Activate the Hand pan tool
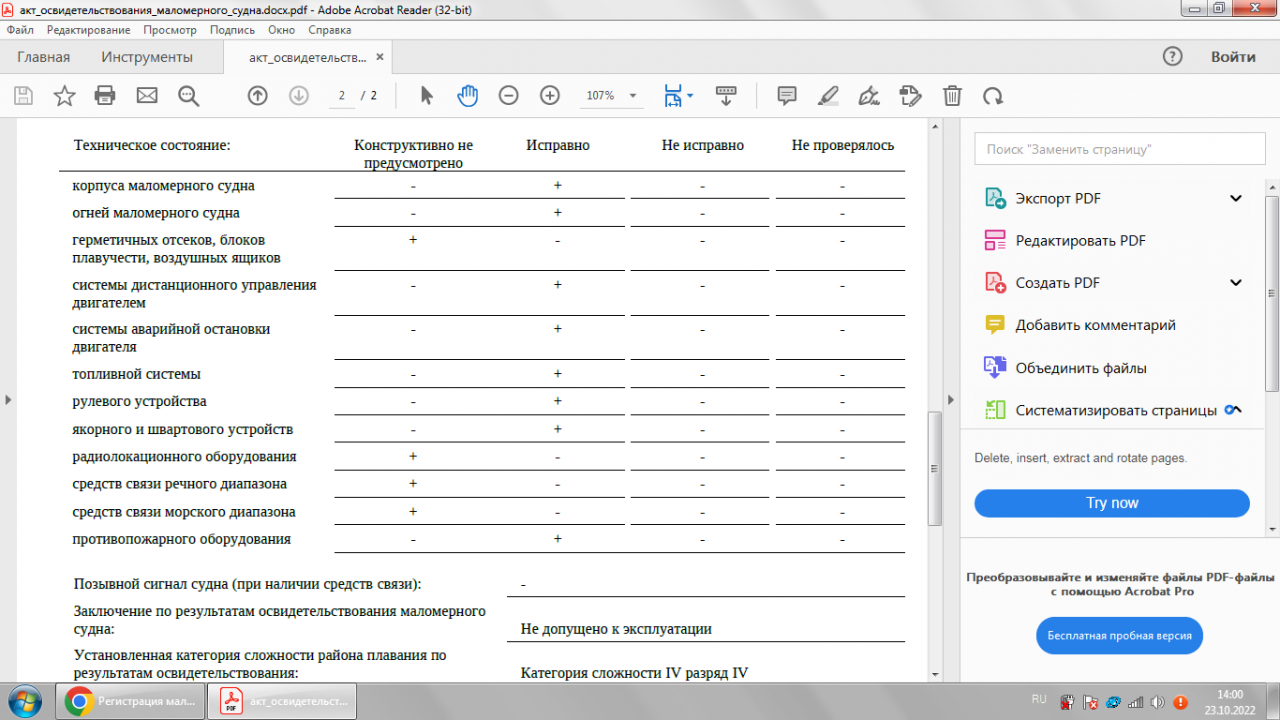 click(468, 96)
